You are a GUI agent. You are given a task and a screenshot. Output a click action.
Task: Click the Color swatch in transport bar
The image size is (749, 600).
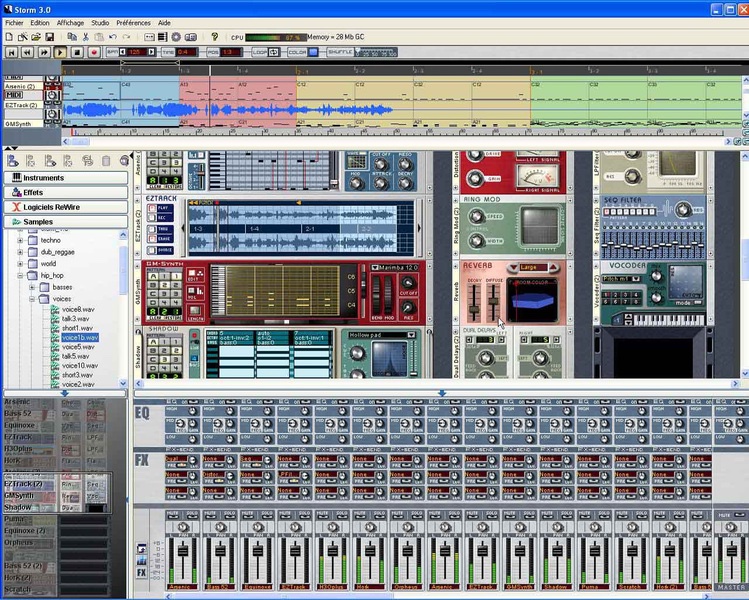(x=313, y=52)
